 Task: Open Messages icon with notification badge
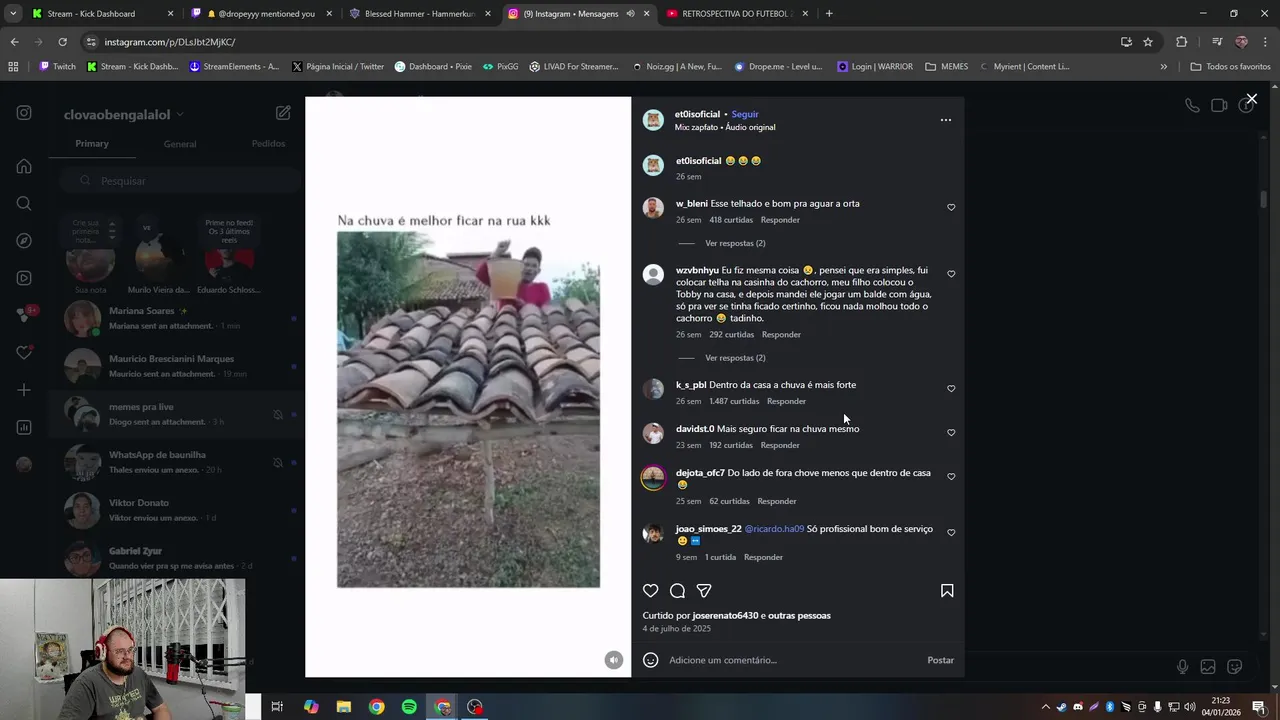[24, 315]
